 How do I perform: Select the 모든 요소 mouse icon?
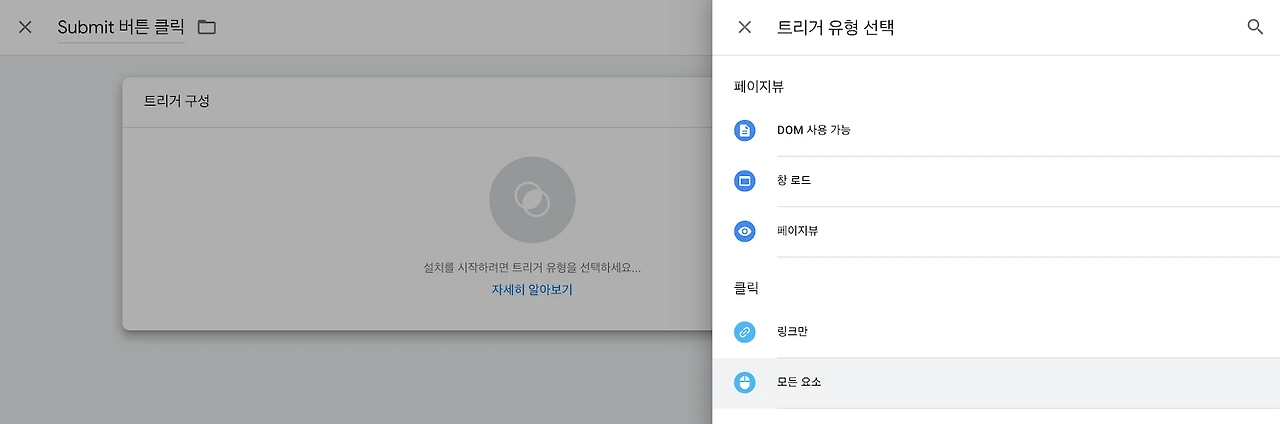[x=744, y=382]
